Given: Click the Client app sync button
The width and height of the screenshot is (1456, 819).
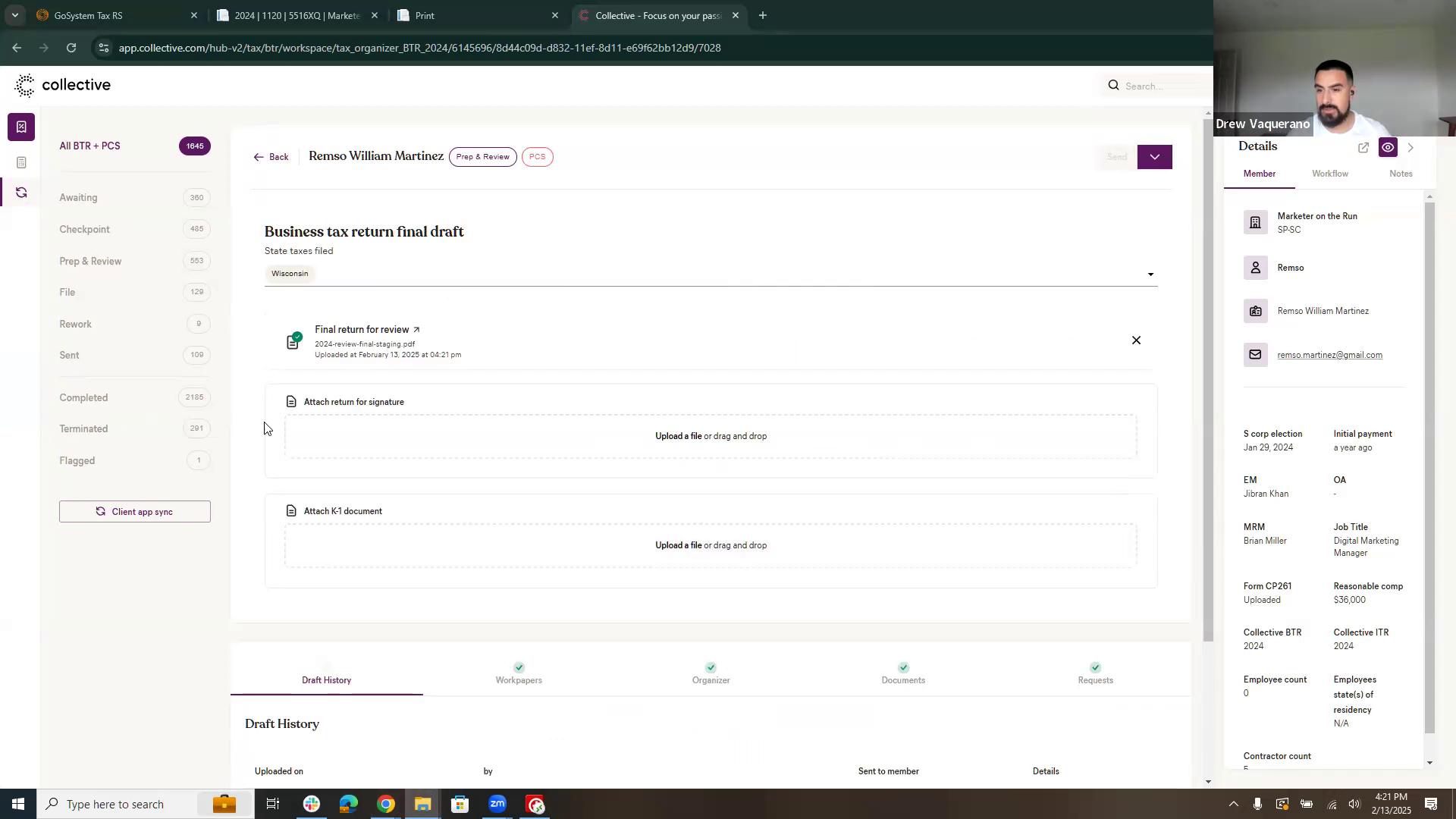Looking at the screenshot, I should [135, 512].
